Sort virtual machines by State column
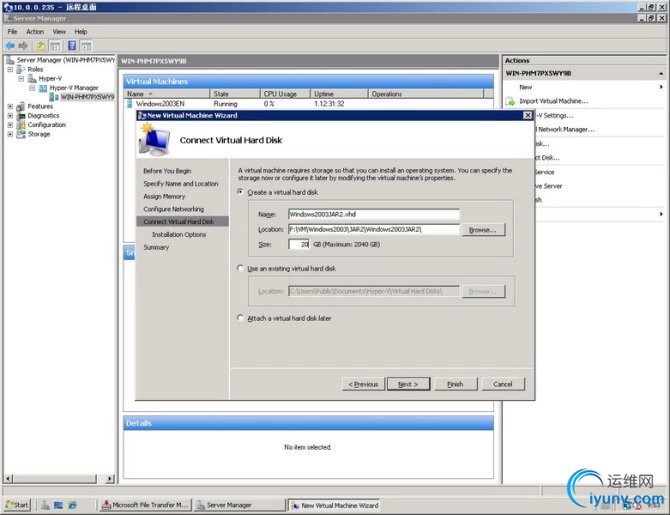The image size is (670, 515). point(235,94)
